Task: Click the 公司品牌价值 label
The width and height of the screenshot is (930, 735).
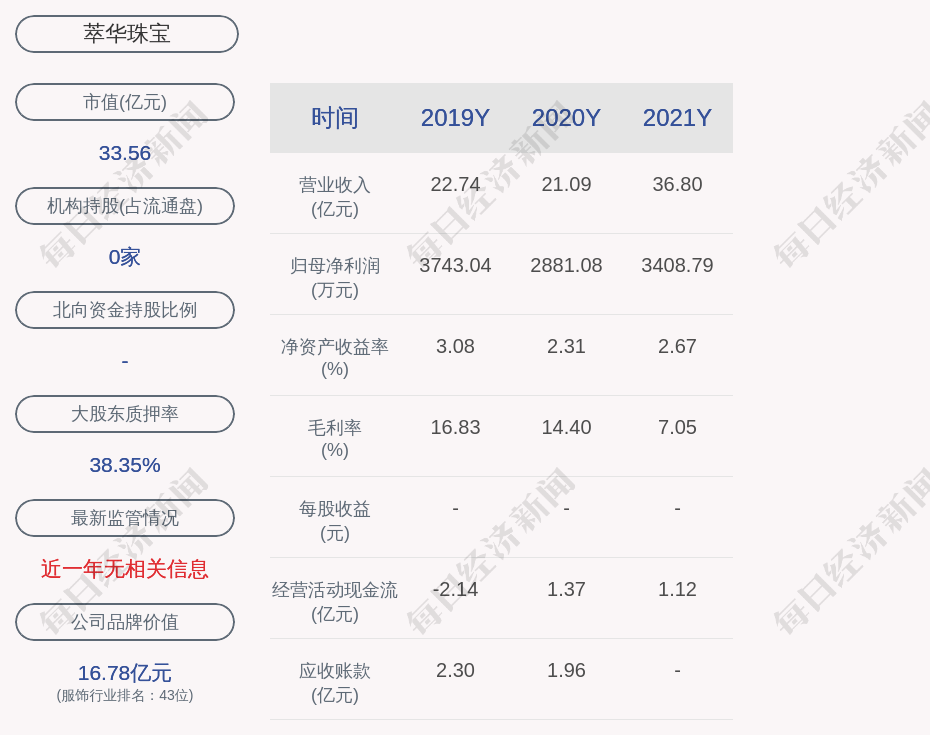Action: (x=125, y=622)
